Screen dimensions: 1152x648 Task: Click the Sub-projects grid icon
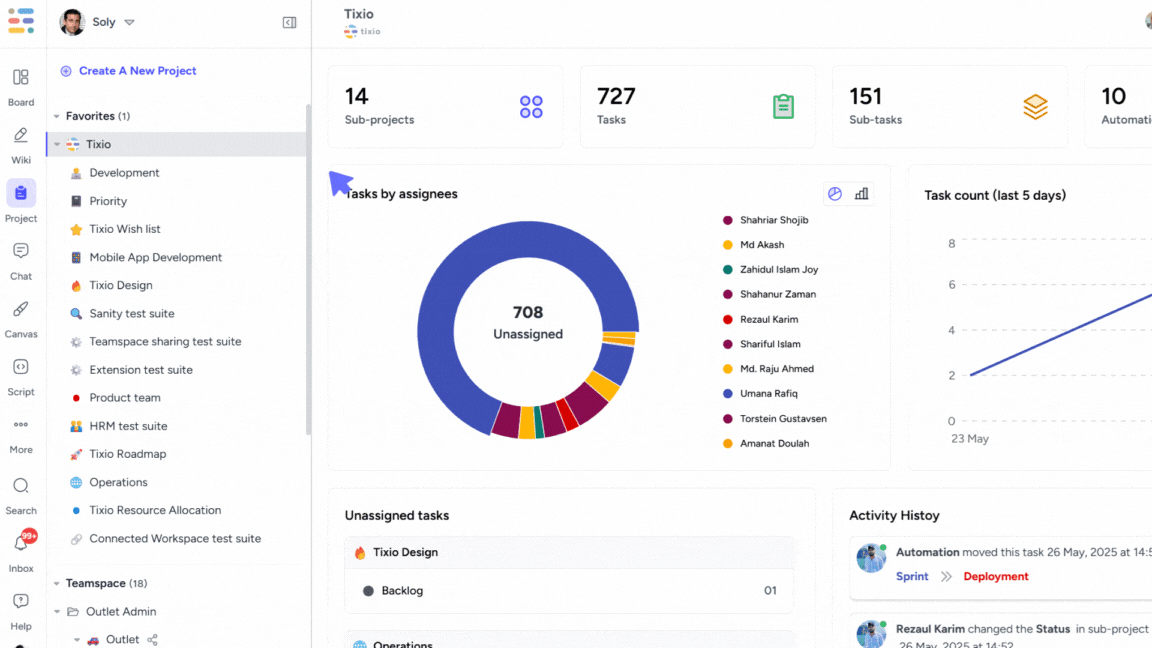pyautogui.click(x=531, y=107)
